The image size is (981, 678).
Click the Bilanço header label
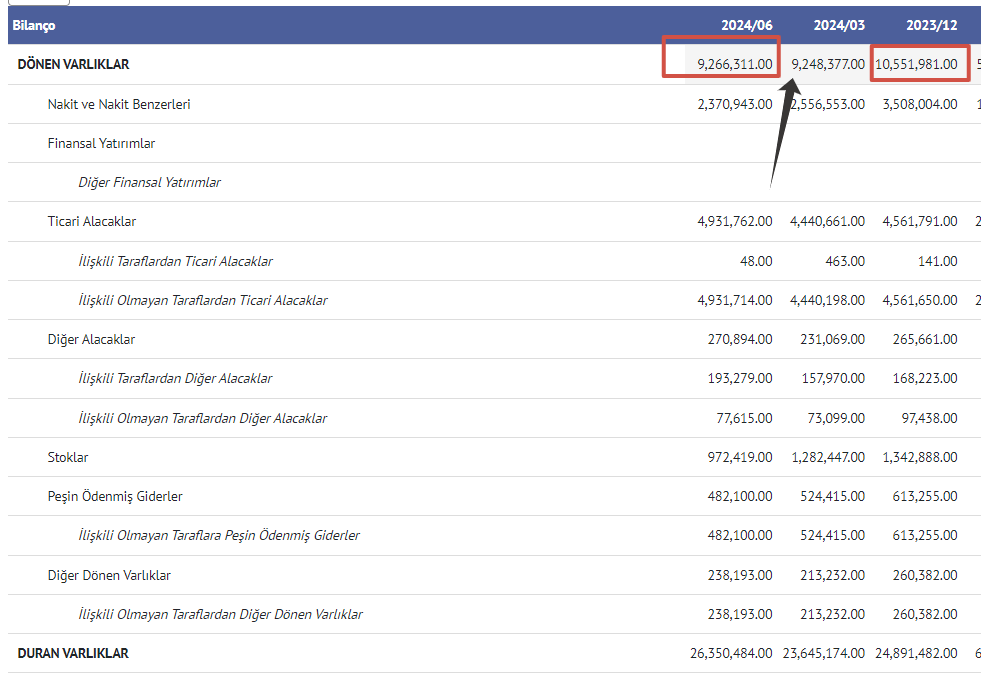[34, 25]
